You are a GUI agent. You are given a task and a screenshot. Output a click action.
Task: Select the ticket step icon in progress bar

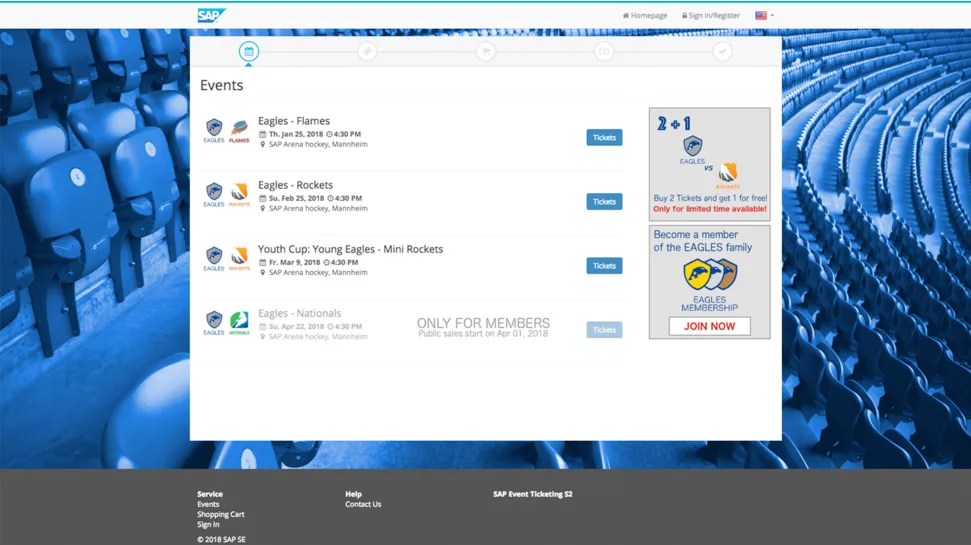point(367,51)
